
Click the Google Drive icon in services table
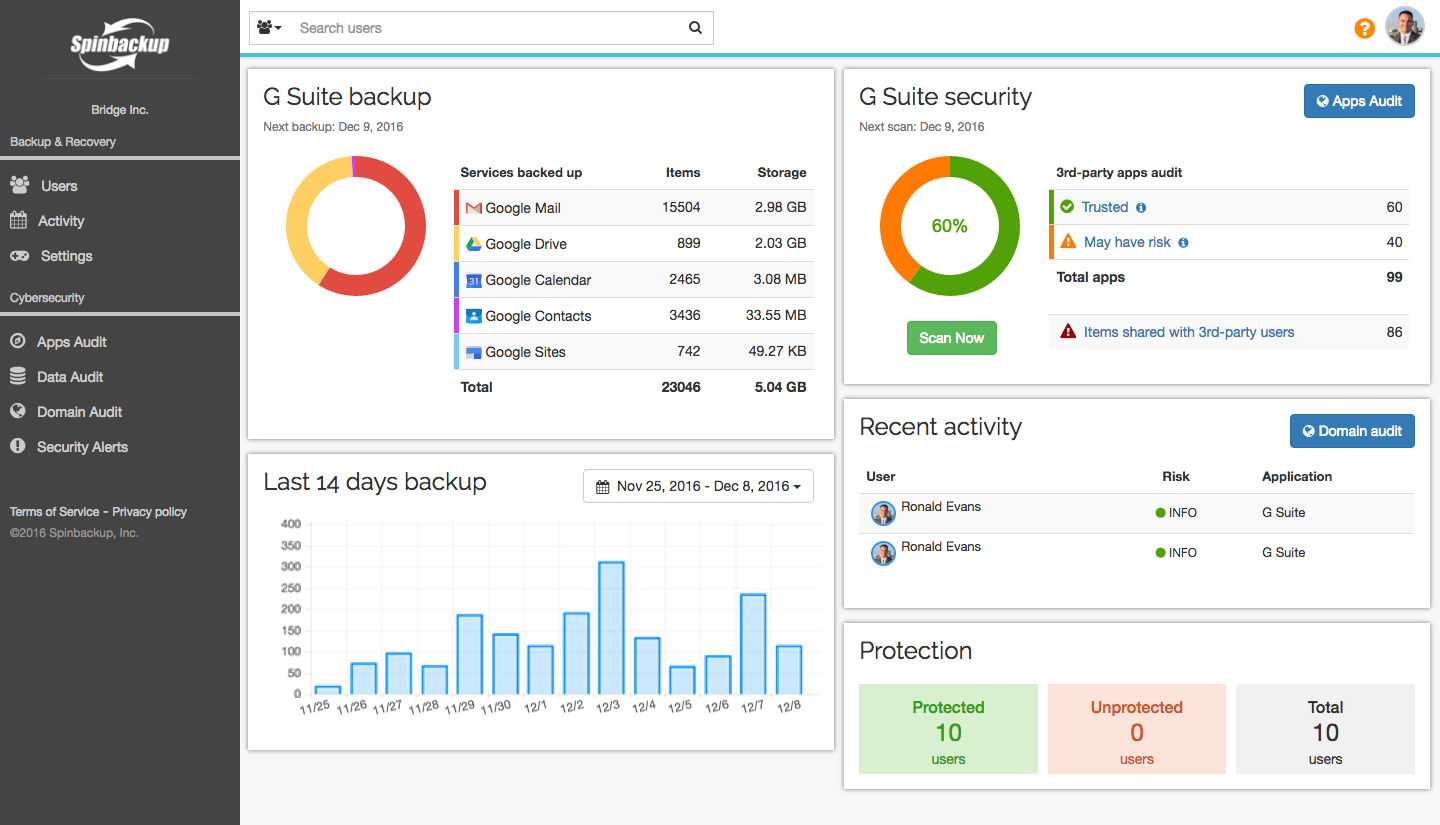474,244
